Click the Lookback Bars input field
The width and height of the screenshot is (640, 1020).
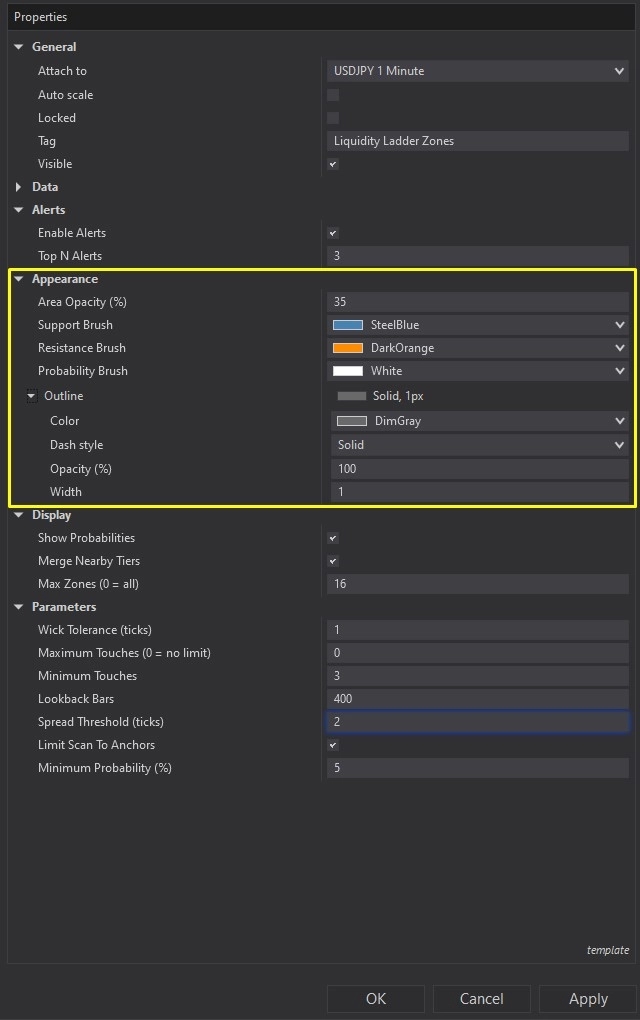click(x=478, y=699)
